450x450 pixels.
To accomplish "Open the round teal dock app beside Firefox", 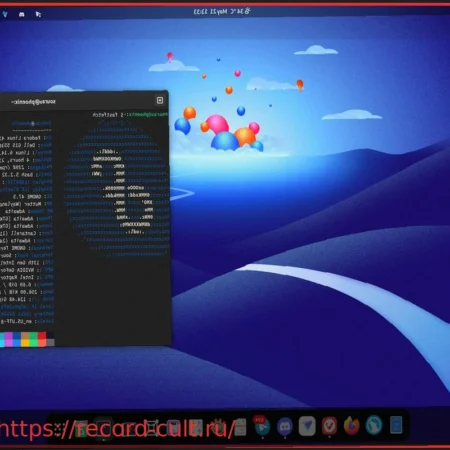I will 374,426.
